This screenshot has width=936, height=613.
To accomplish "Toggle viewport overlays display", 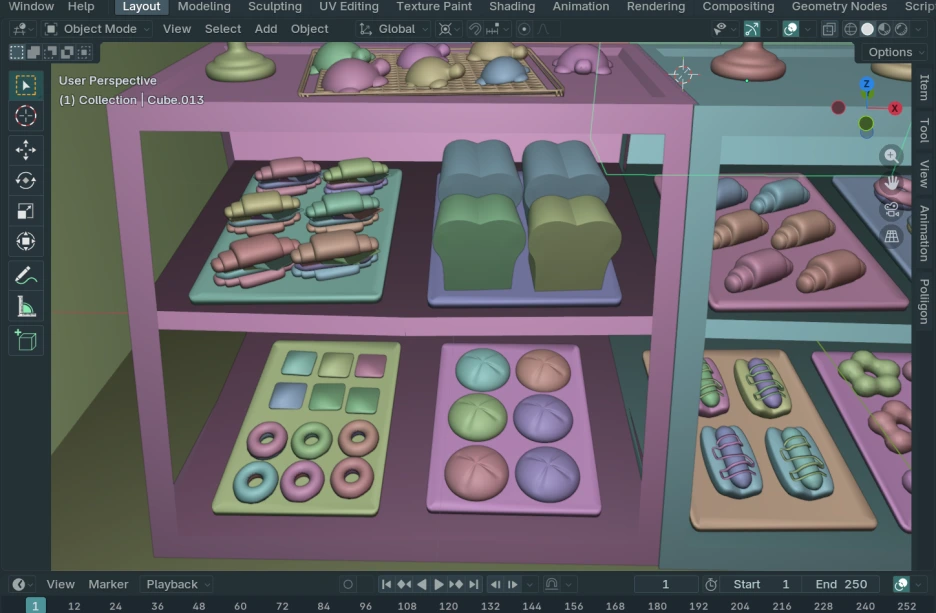I will click(790, 29).
